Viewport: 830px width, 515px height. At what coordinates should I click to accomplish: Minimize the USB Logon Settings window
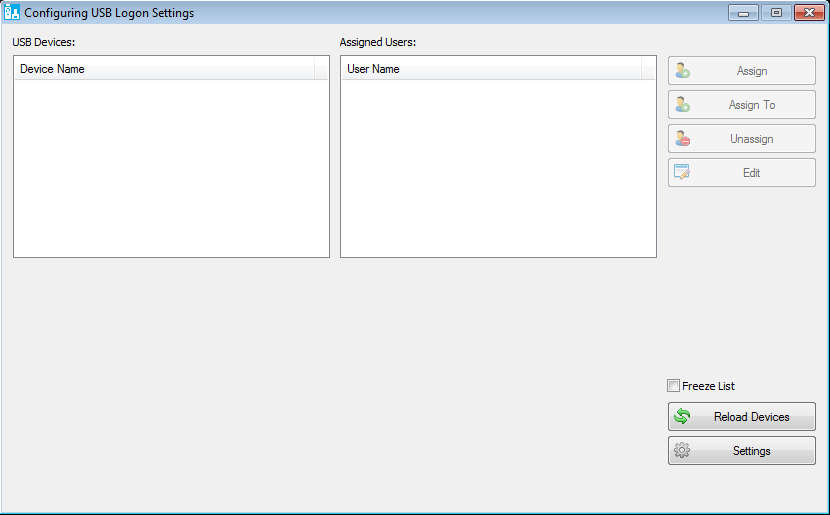(x=743, y=13)
